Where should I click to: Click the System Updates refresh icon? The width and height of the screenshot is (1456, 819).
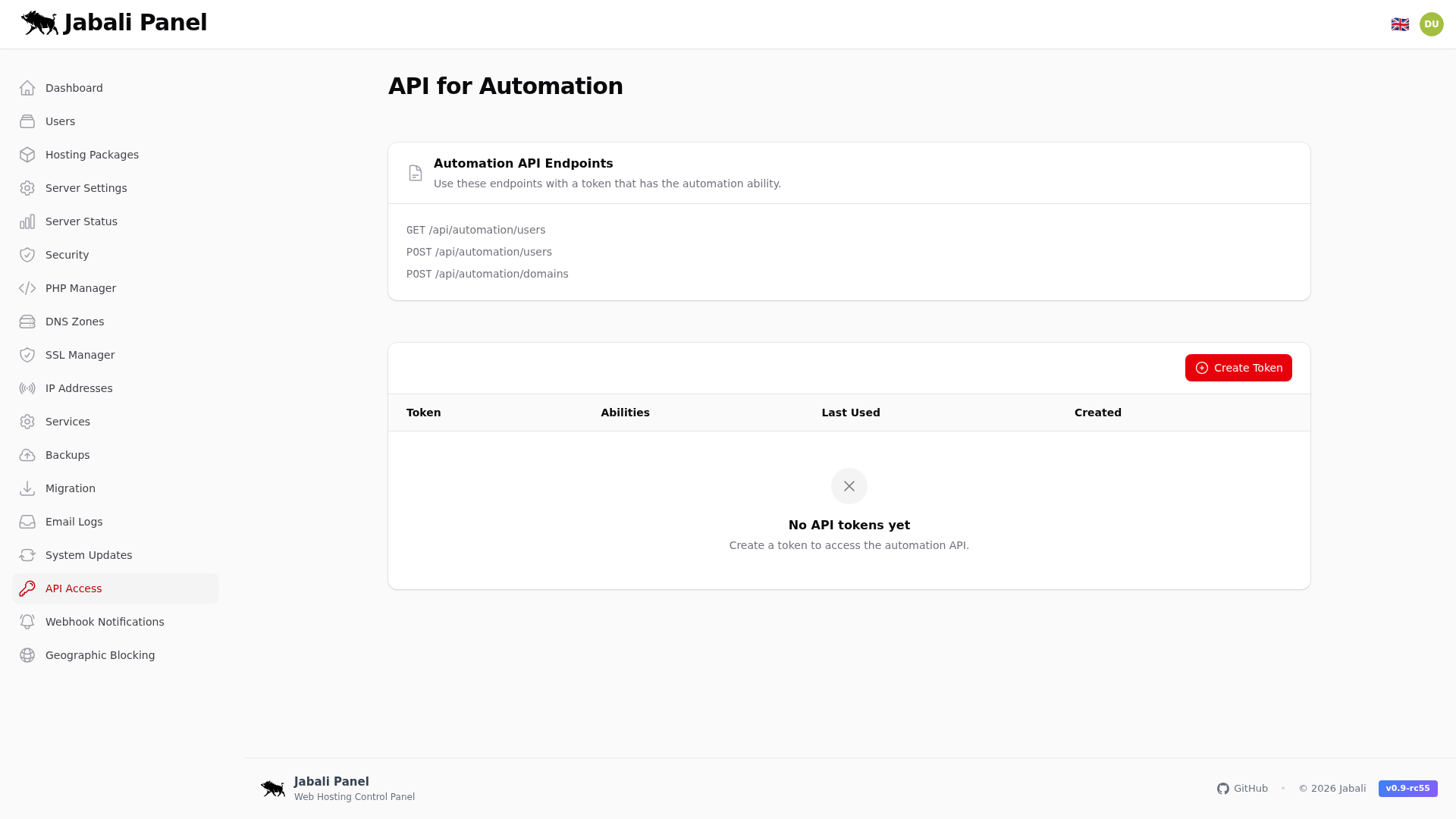(x=27, y=555)
